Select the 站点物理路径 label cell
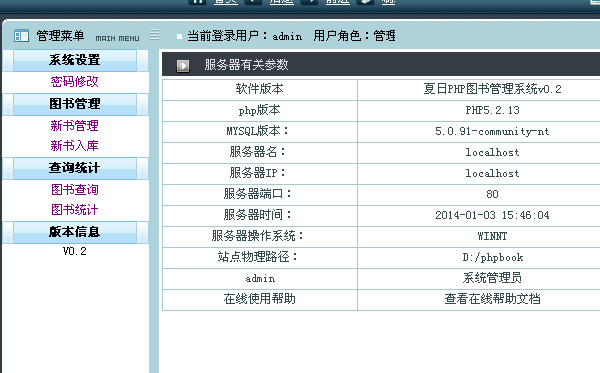The width and height of the screenshot is (600, 373). [260, 257]
